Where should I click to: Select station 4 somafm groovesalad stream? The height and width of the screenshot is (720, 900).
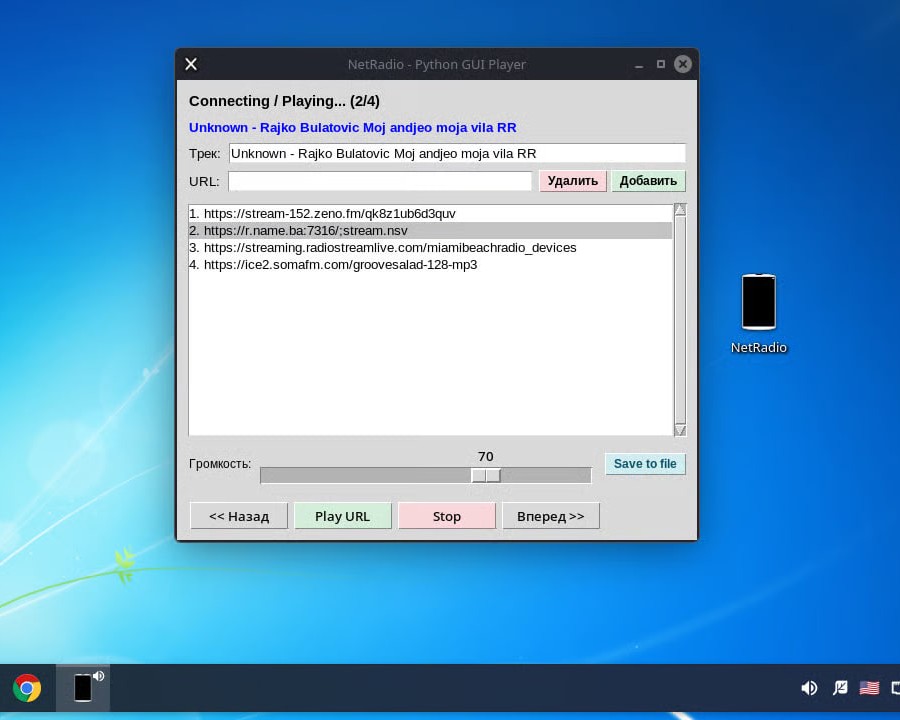pyautogui.click(x=430, y=265)
